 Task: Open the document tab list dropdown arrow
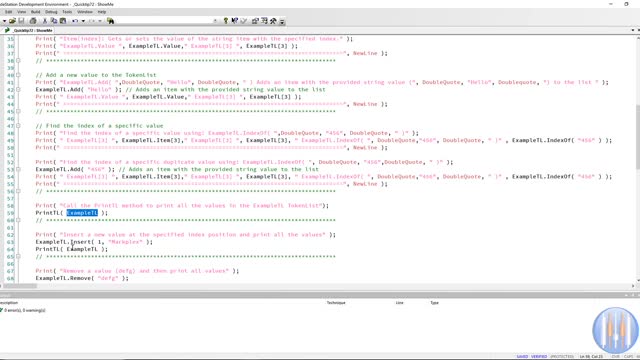(633, 30)
